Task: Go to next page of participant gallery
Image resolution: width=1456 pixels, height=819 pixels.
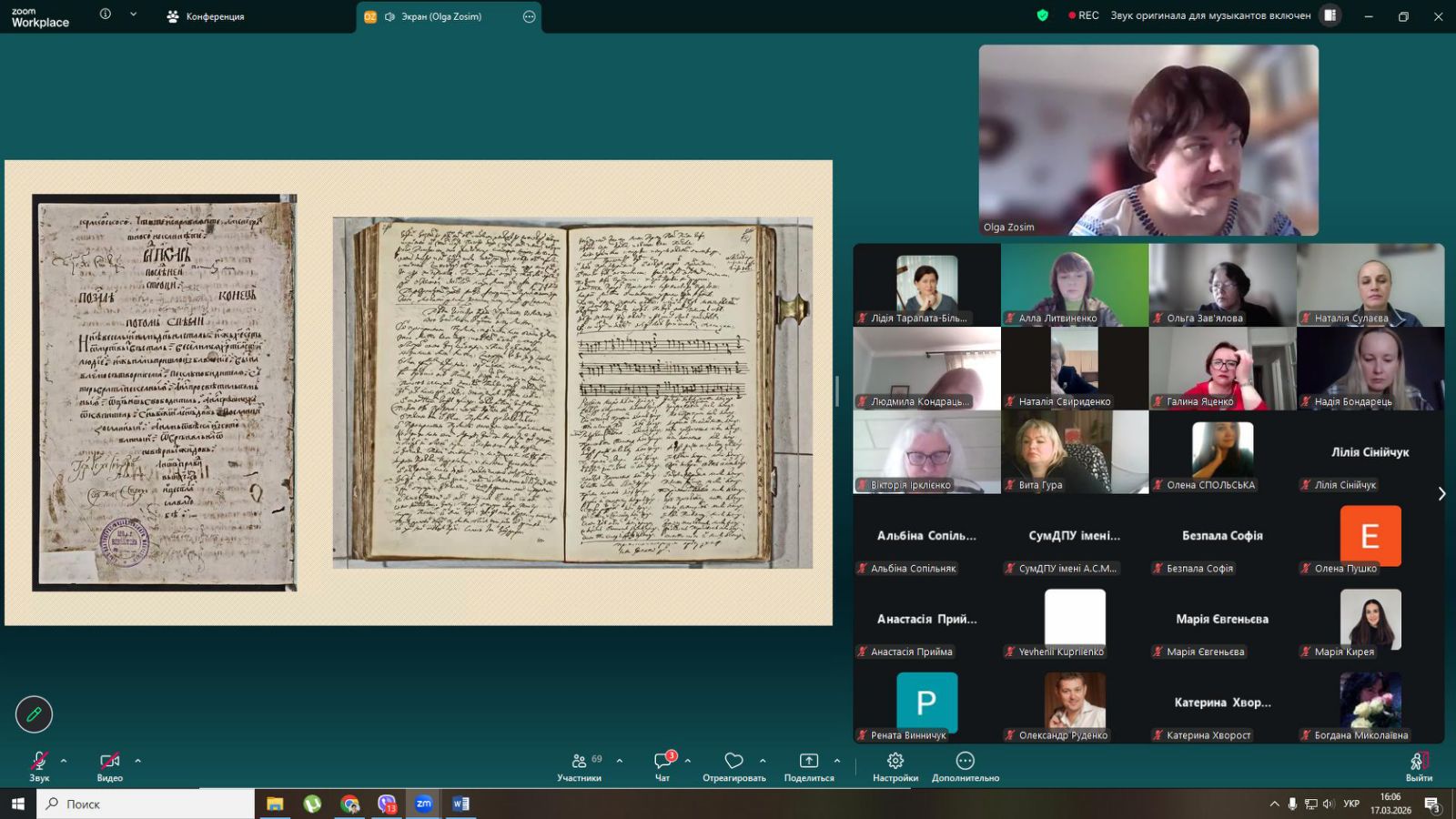Action: 1441,494
